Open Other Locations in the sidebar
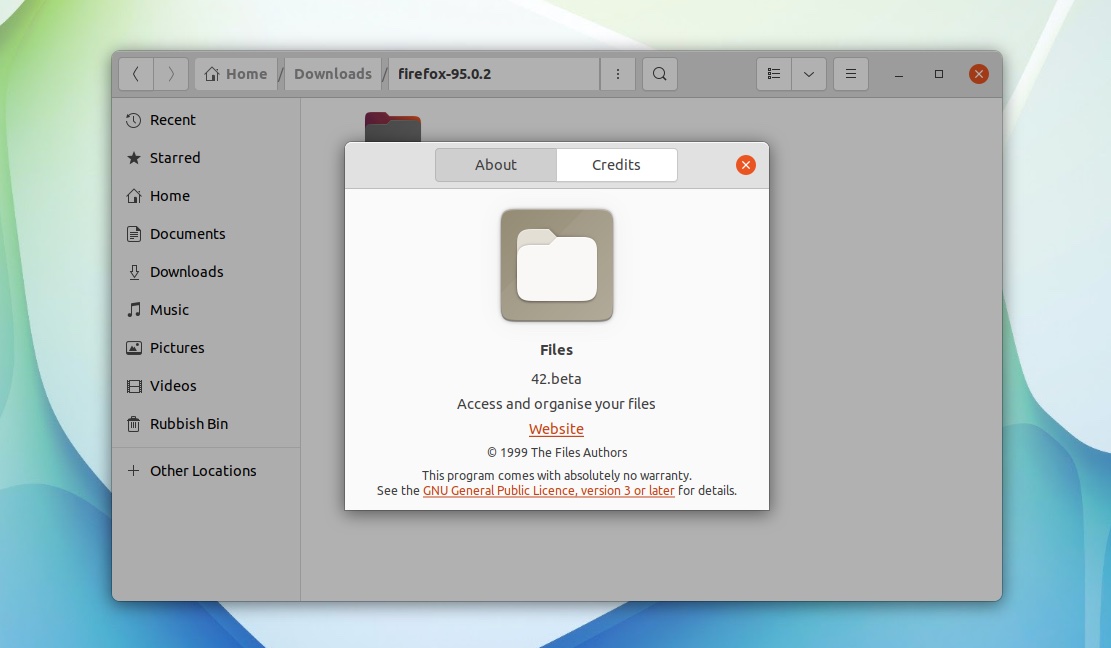The width and height of the screenshot is (1111, 648). (x=206, y=471)
